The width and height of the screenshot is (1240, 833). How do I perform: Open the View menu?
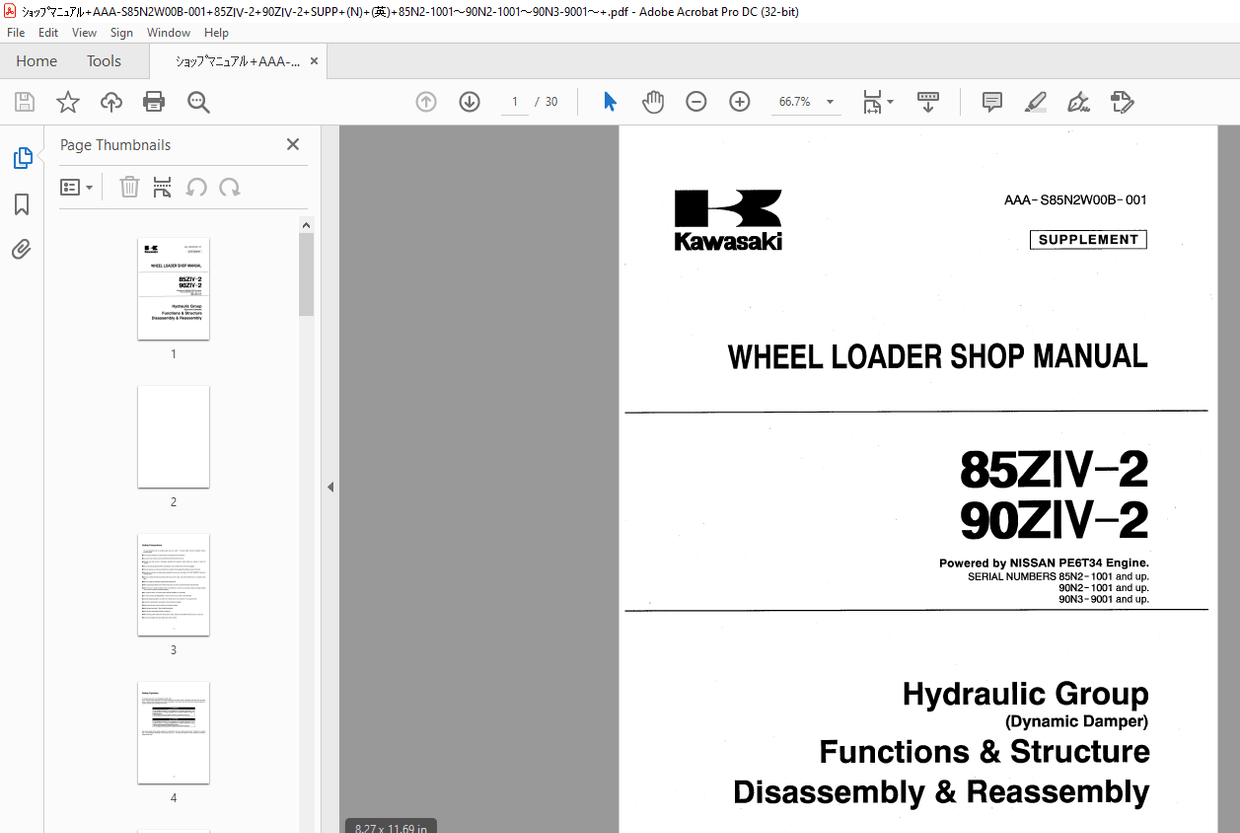tap(84, 32)
